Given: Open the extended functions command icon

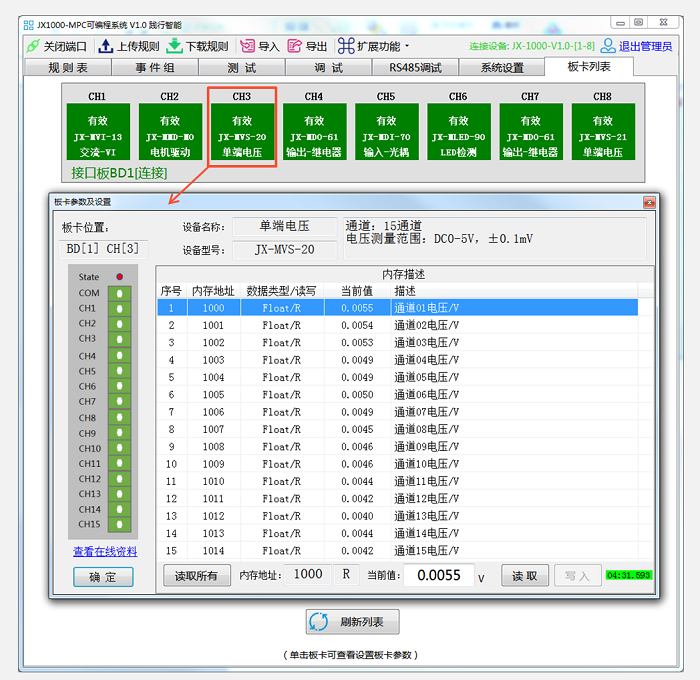Looking at the screenshot, I should point(346,46).
